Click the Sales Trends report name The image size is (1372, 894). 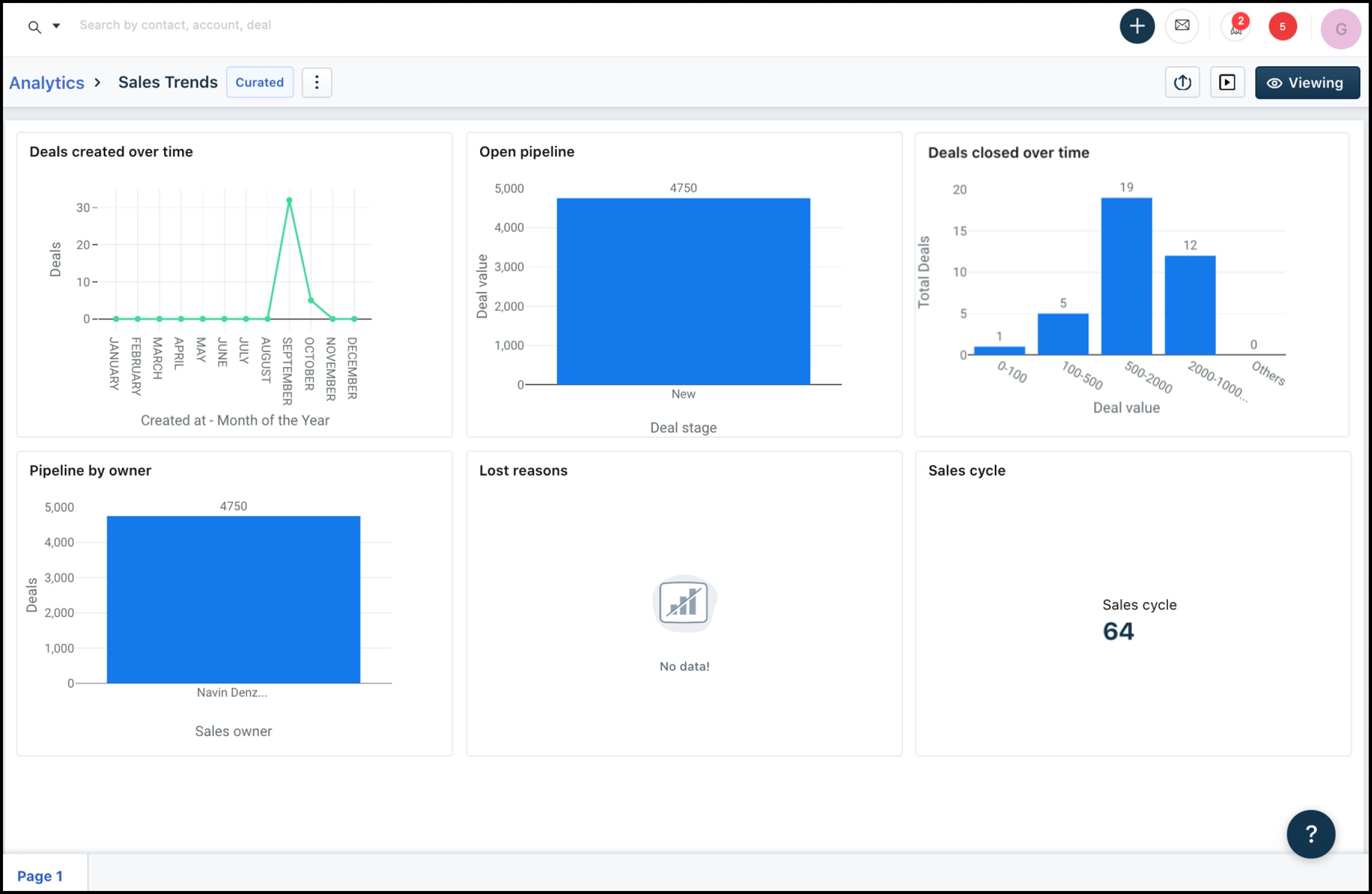168,82
